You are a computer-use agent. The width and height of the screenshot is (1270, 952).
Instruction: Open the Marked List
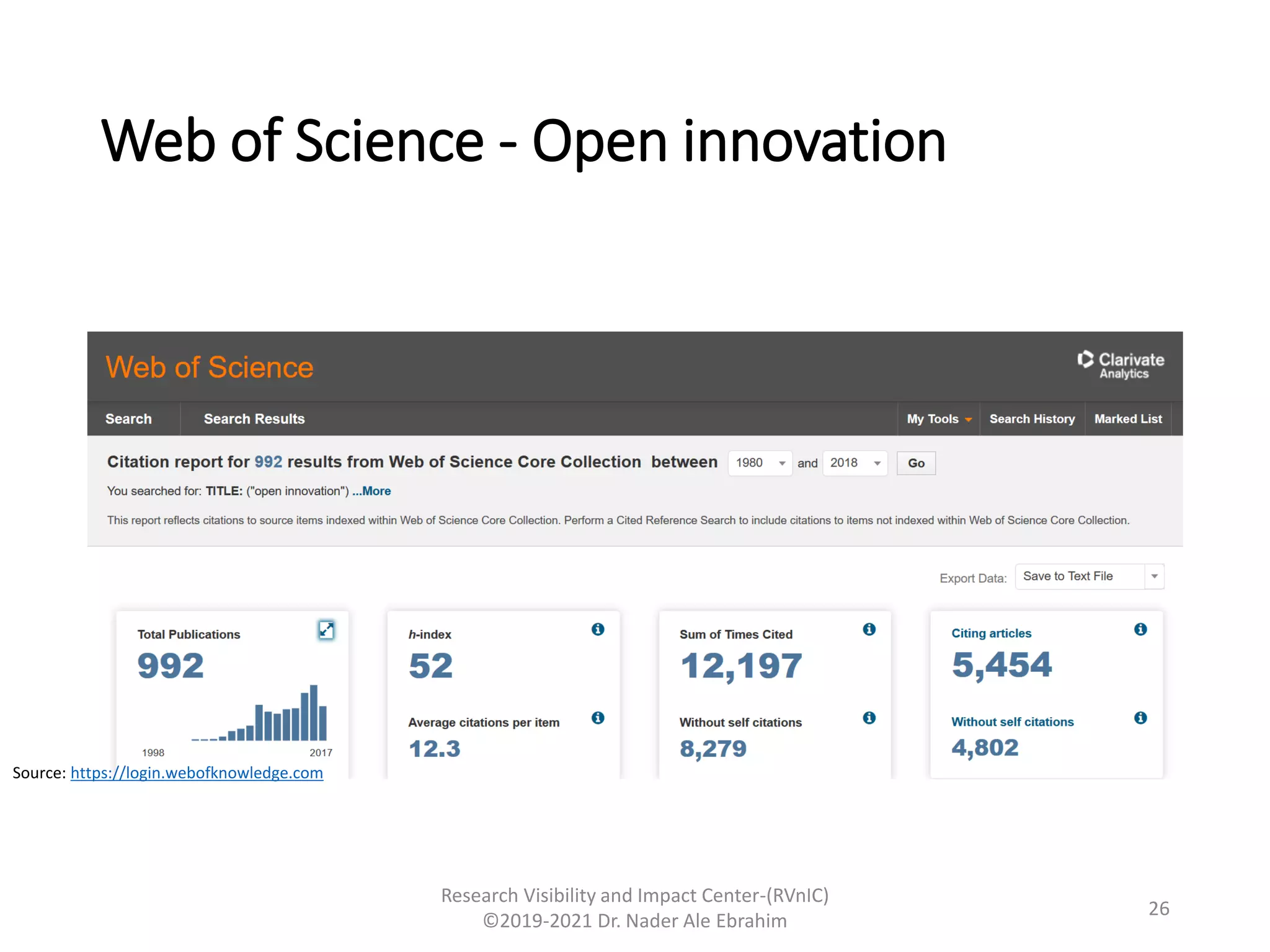point(1128,419)
